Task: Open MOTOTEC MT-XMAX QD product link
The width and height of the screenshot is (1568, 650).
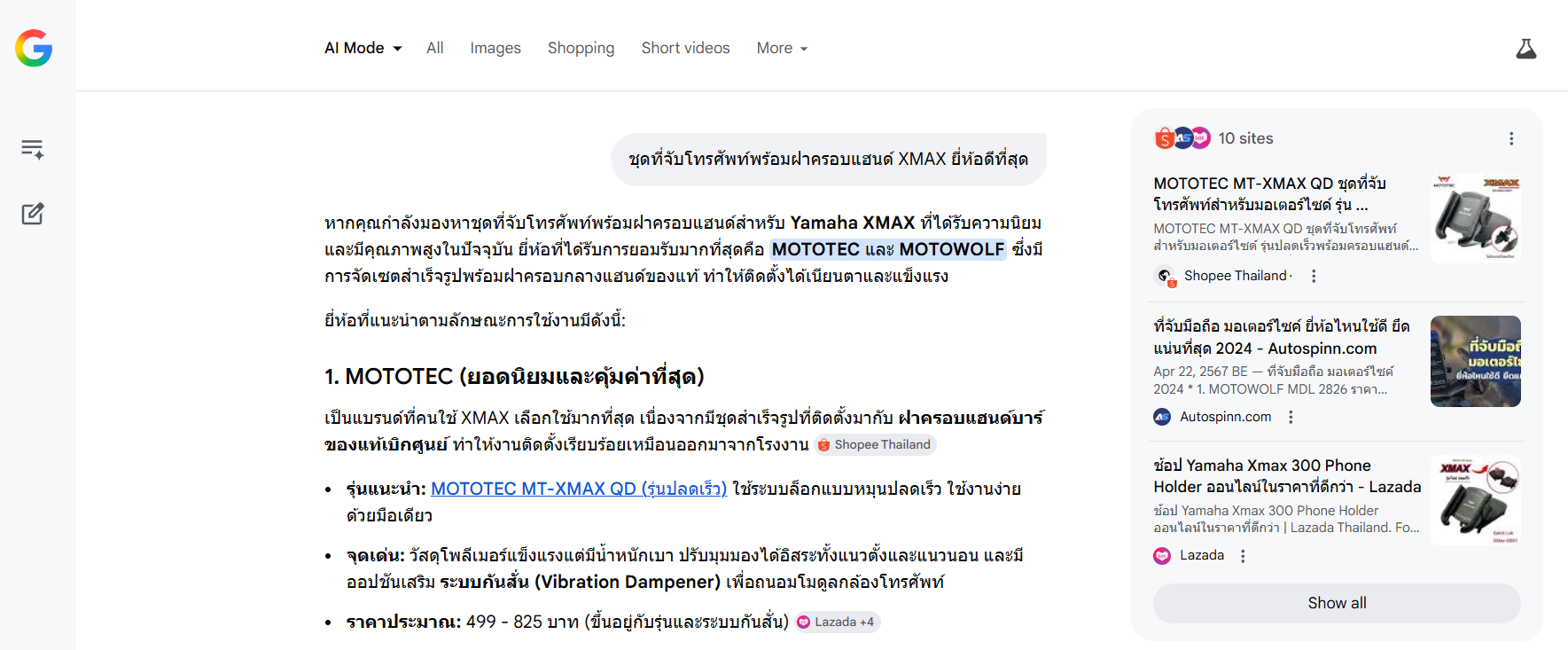Action: click(578, 489)
